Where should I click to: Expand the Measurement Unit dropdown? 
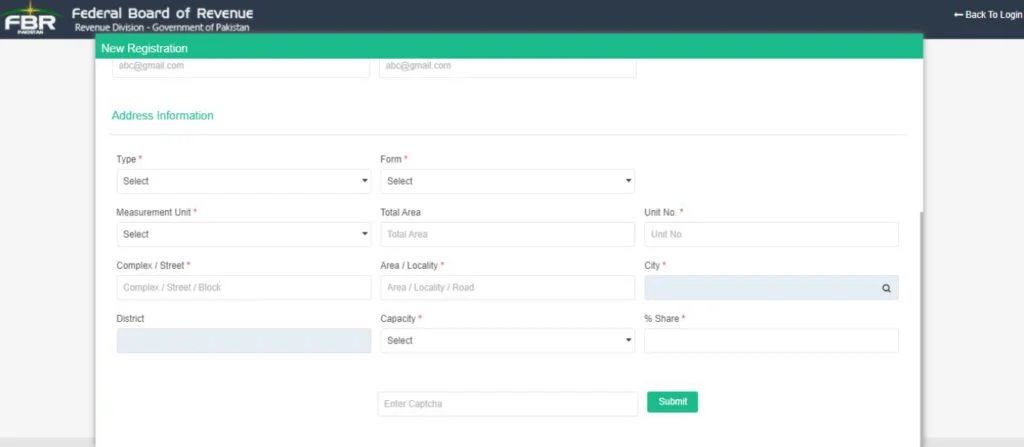pyautogui.click(x=244, y=234)
